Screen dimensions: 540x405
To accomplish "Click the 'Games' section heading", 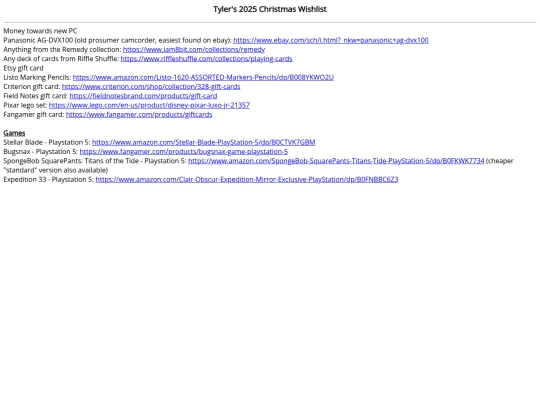I will 14,133.
